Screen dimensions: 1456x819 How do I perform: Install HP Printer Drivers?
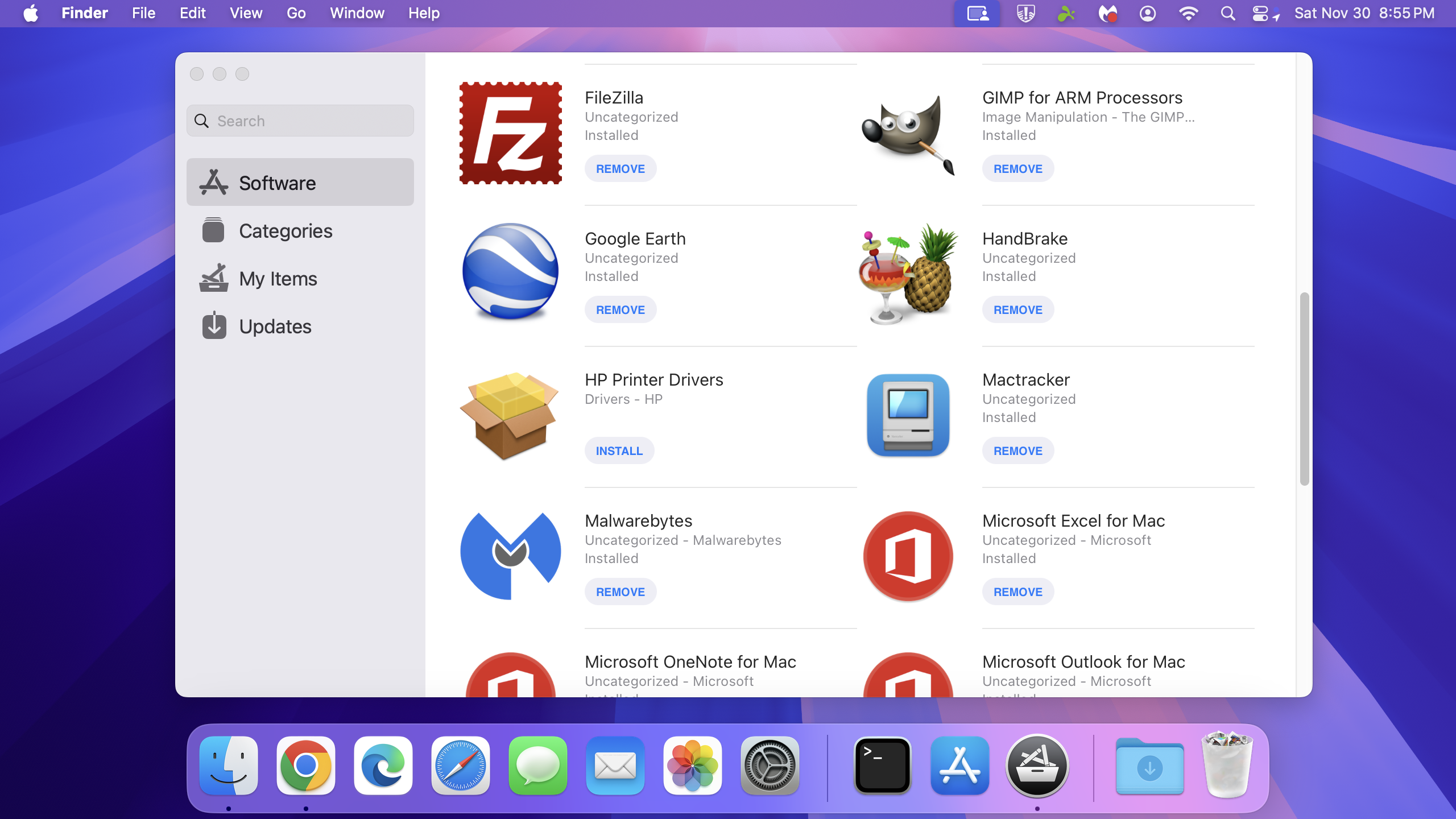(x=619, y=451)
